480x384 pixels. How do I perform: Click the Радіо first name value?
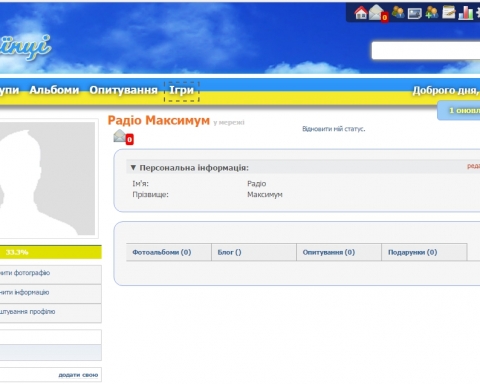click(x=256, y=184)
